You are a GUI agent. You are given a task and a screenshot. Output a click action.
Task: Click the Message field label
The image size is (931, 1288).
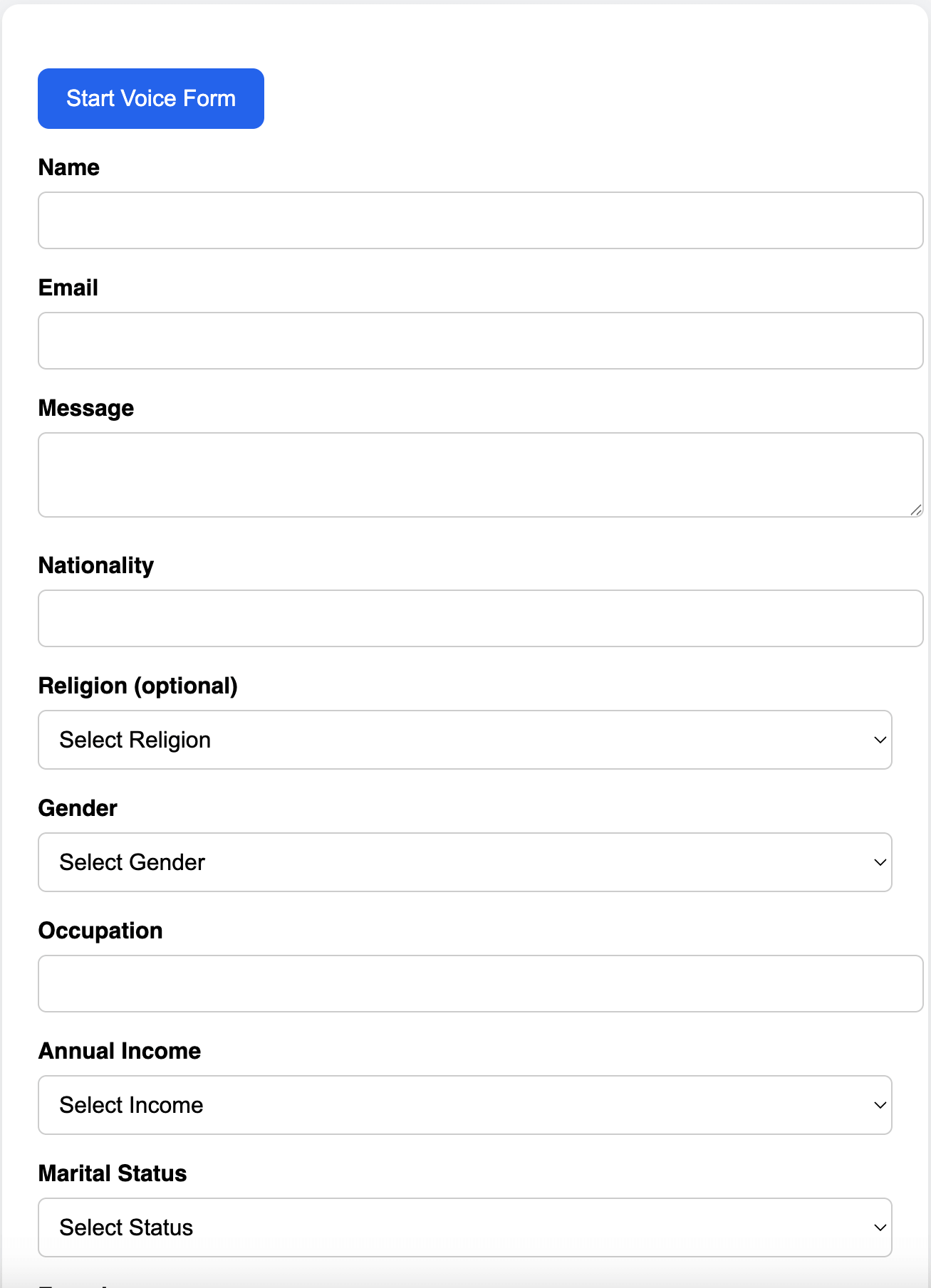(x=85, y=408)
